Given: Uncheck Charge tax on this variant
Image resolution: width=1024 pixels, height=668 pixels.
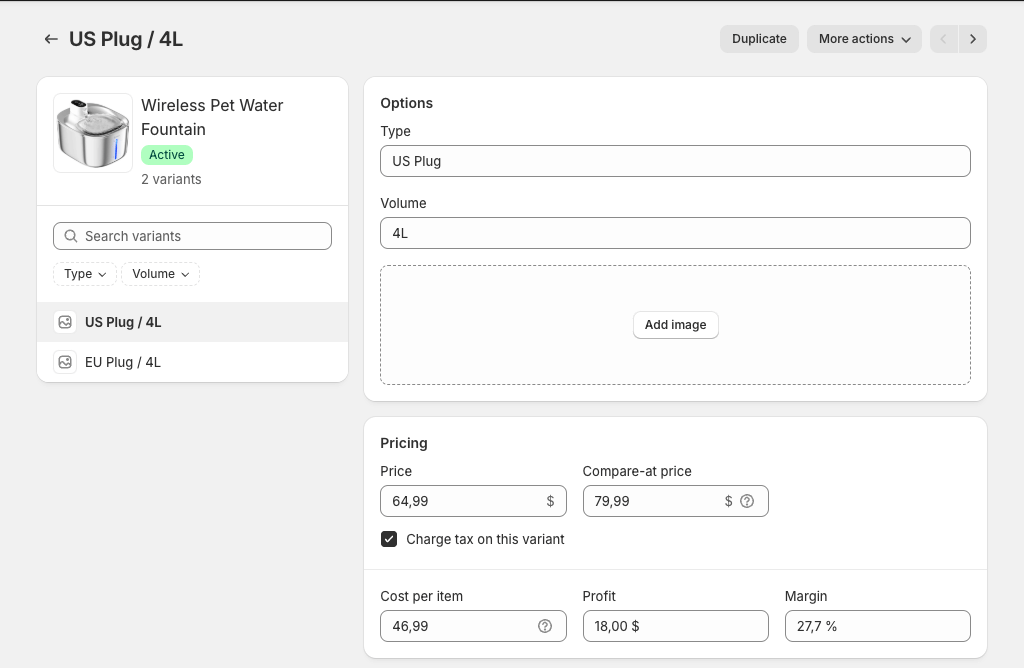Looking at the screenshot, I should [x=389, y=539].
